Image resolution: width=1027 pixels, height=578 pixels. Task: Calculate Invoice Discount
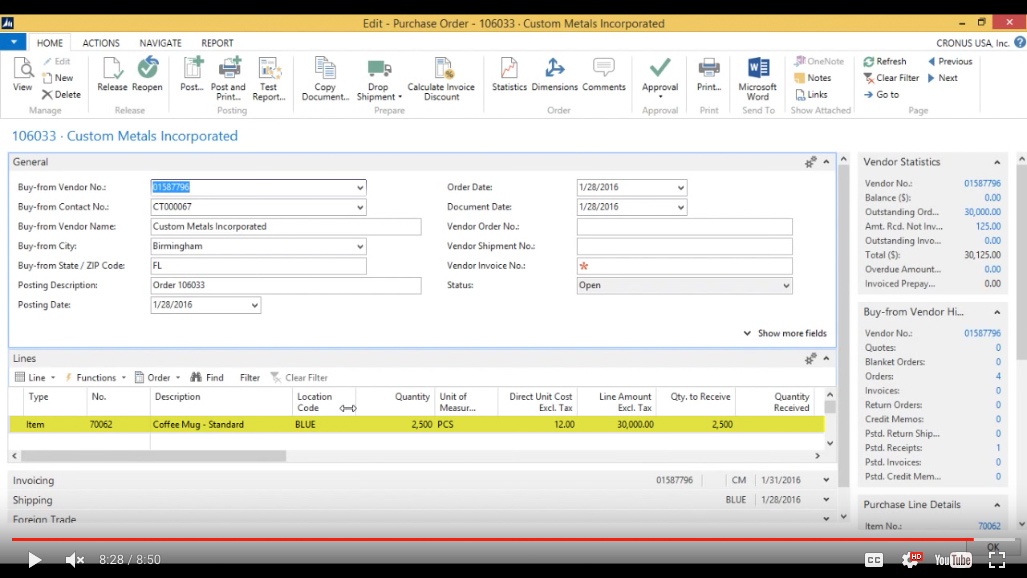[441, 79]
